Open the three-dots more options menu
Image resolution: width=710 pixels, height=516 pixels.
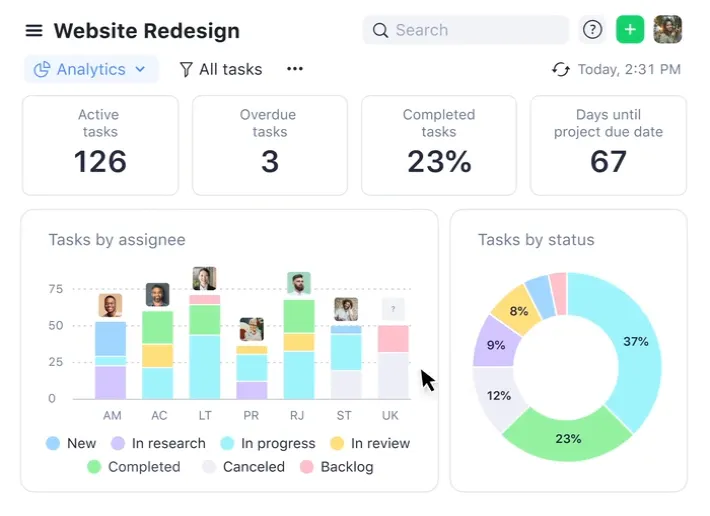[295, 69]
